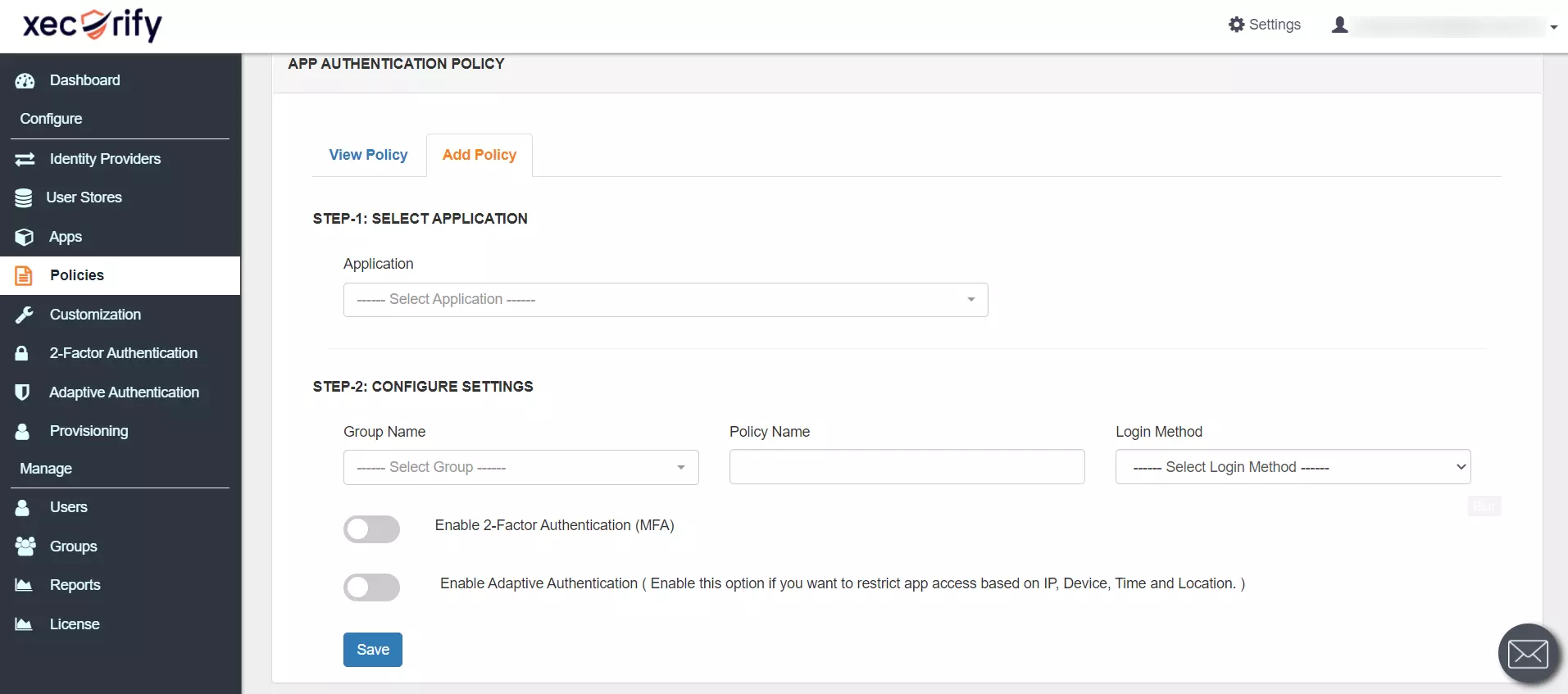Click the STEP-2: CONFIGURE SETTINGS heading
The height and width of the screenshot is (694, 1568).
point(423,387)
